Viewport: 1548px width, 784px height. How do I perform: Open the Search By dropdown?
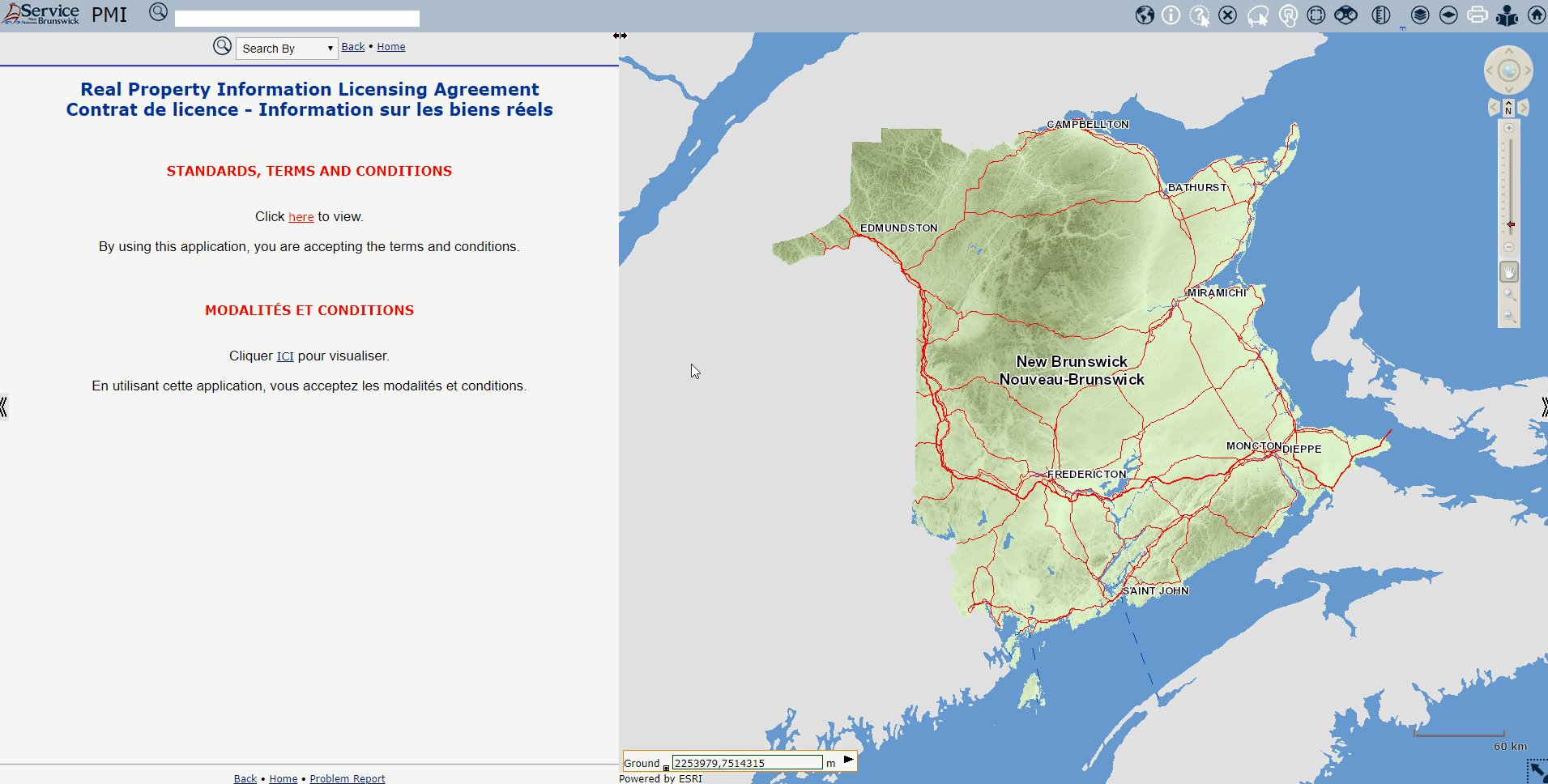coord(287,49)
